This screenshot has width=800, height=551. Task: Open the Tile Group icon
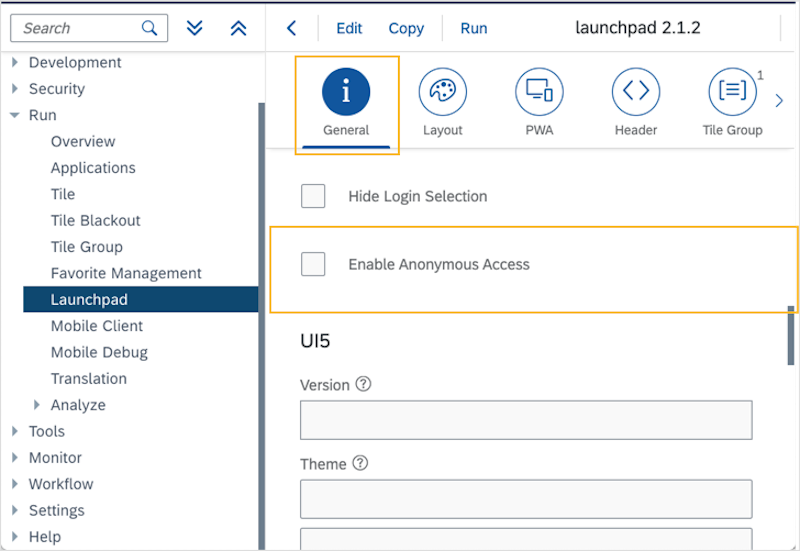pos(732,92)
